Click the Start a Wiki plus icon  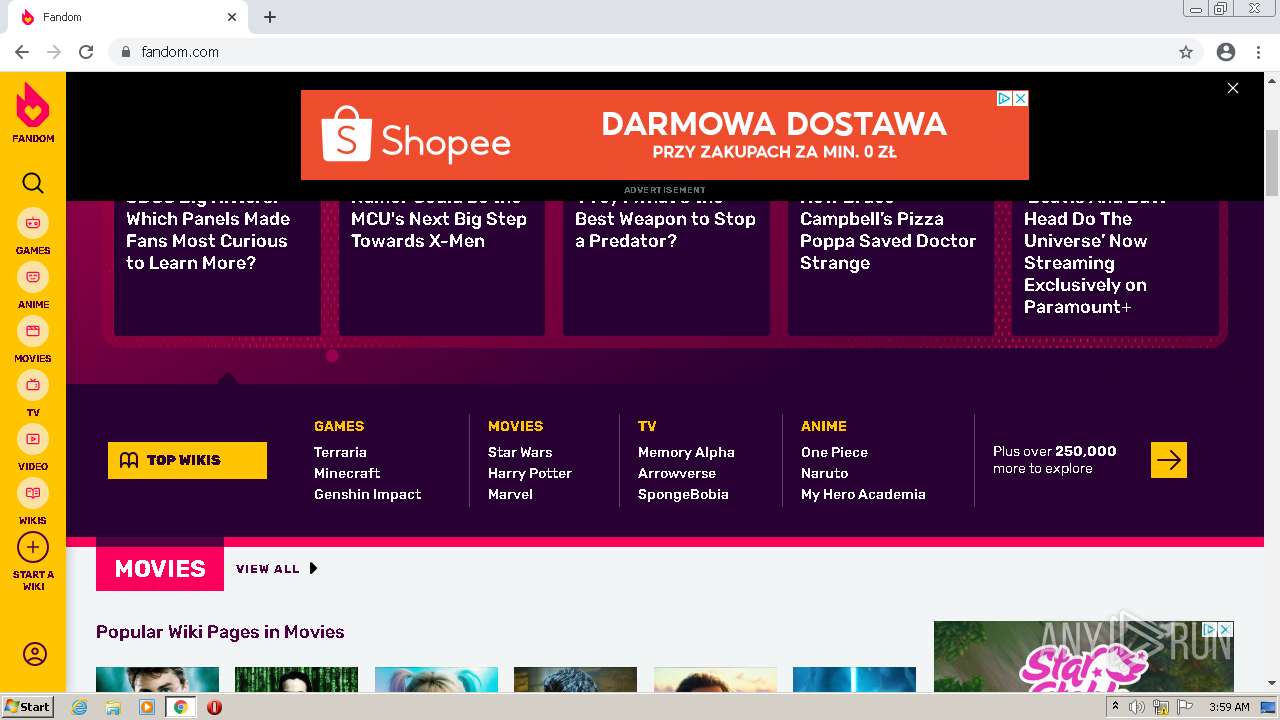coord(33,548)
